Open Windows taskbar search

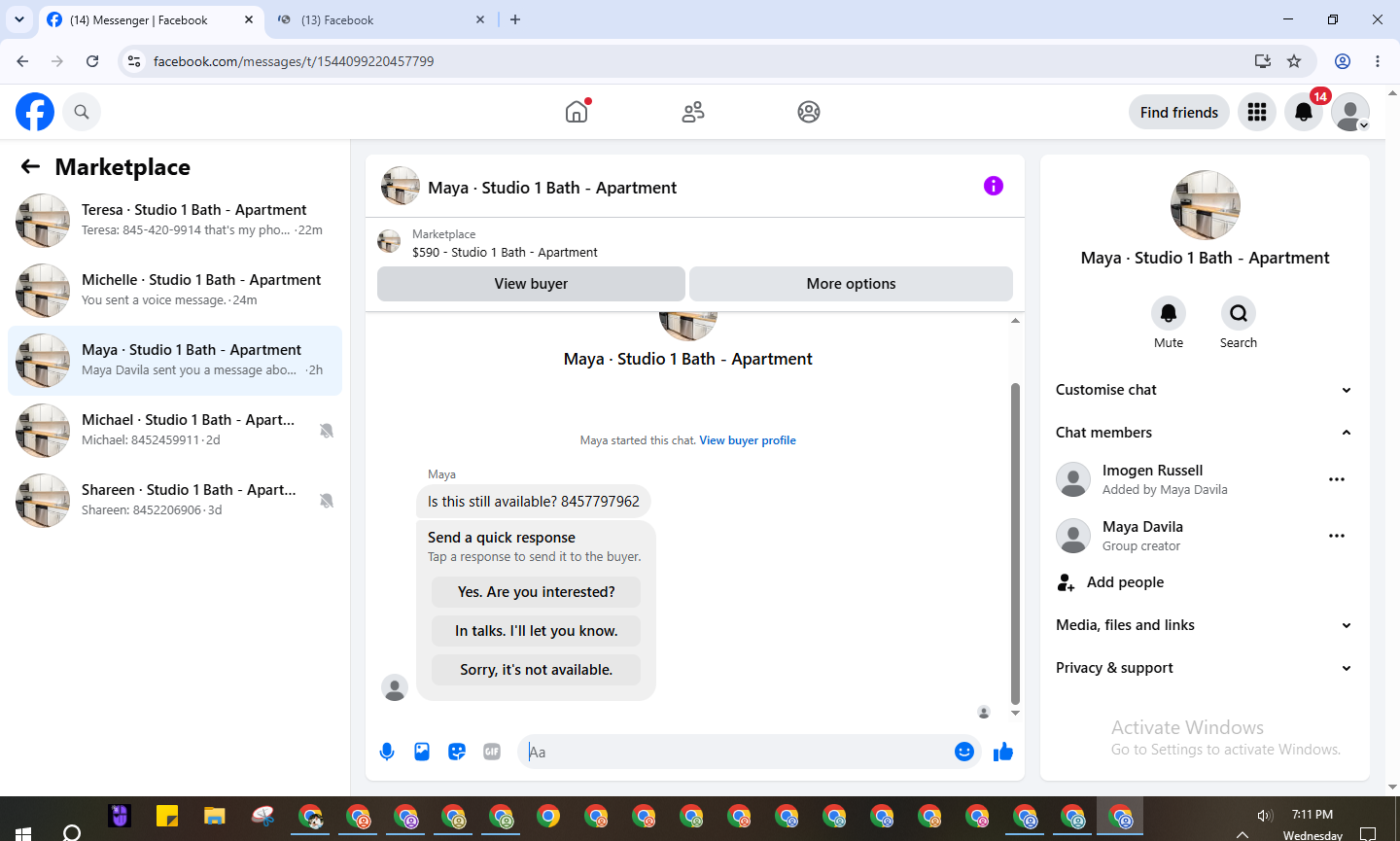(x=72, y=832)
